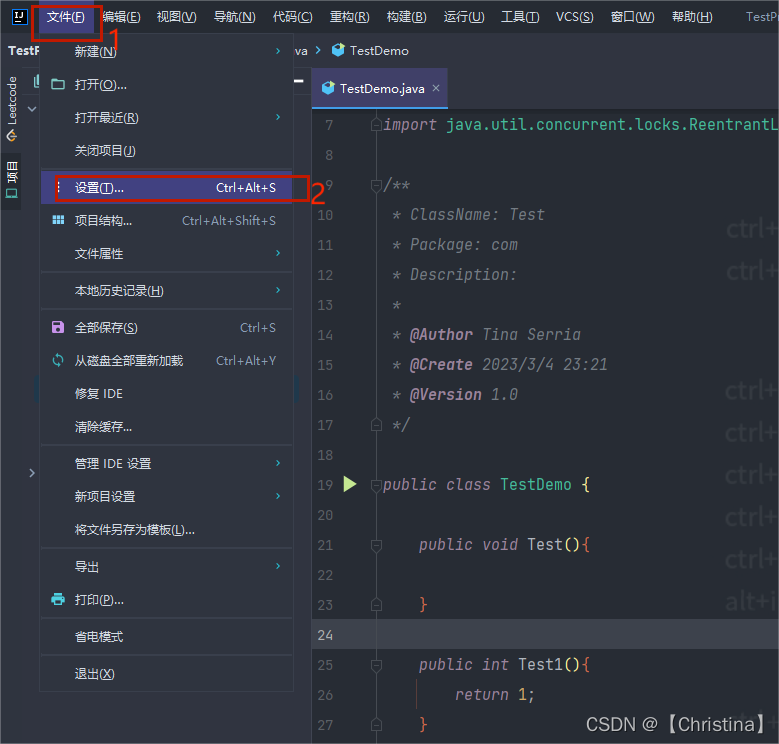Image resolution: width=779 pixels, height=744 pixels.
Task: Expand the 新项目设置 submenu
Action: point(278,496)
